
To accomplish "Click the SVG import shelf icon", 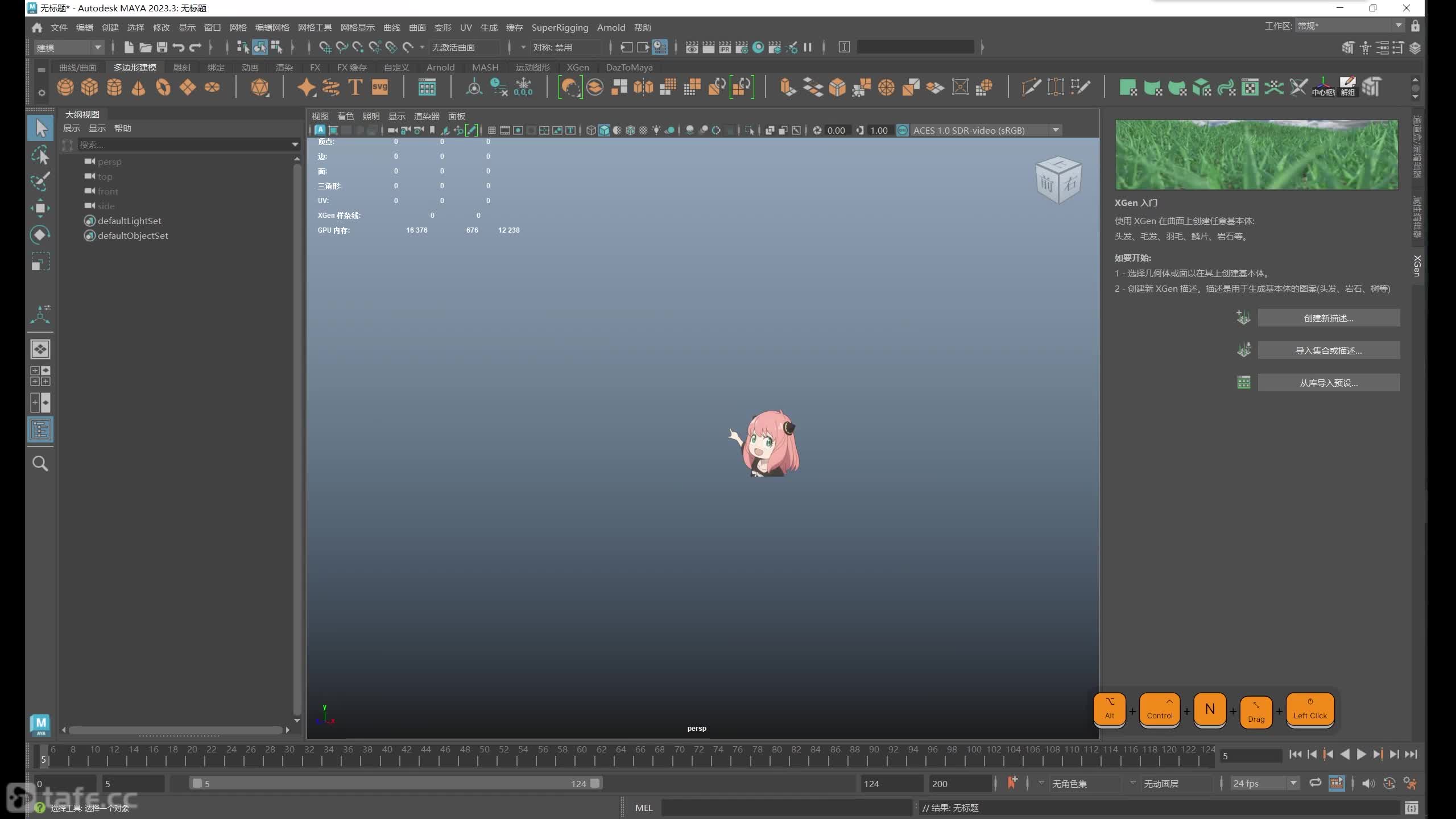I will [379, 87].
